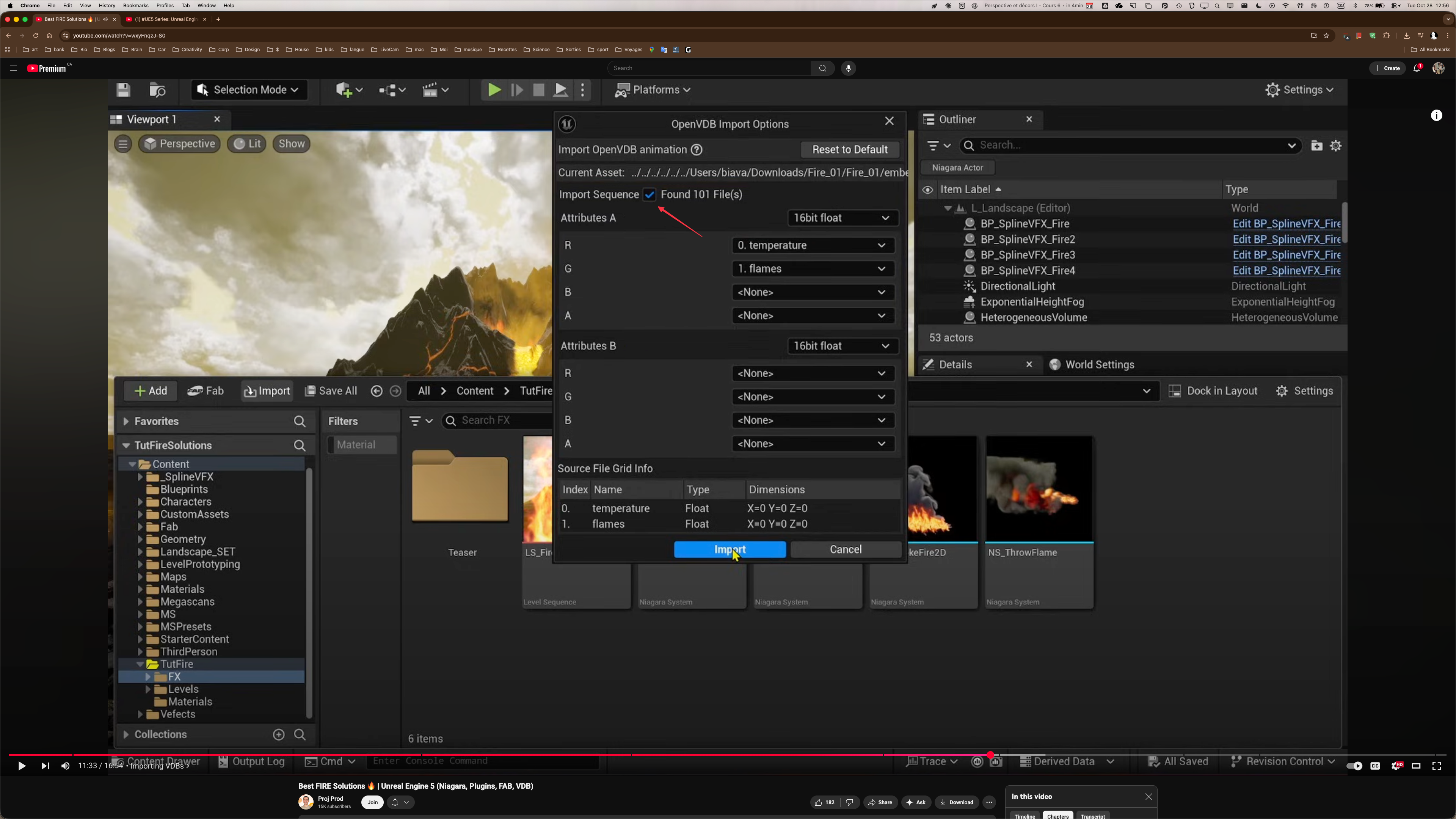This screenshot has width=1456, height=819.
Task: Cancel the OpenVDB import dialog
Action: (x=846, y=550)
